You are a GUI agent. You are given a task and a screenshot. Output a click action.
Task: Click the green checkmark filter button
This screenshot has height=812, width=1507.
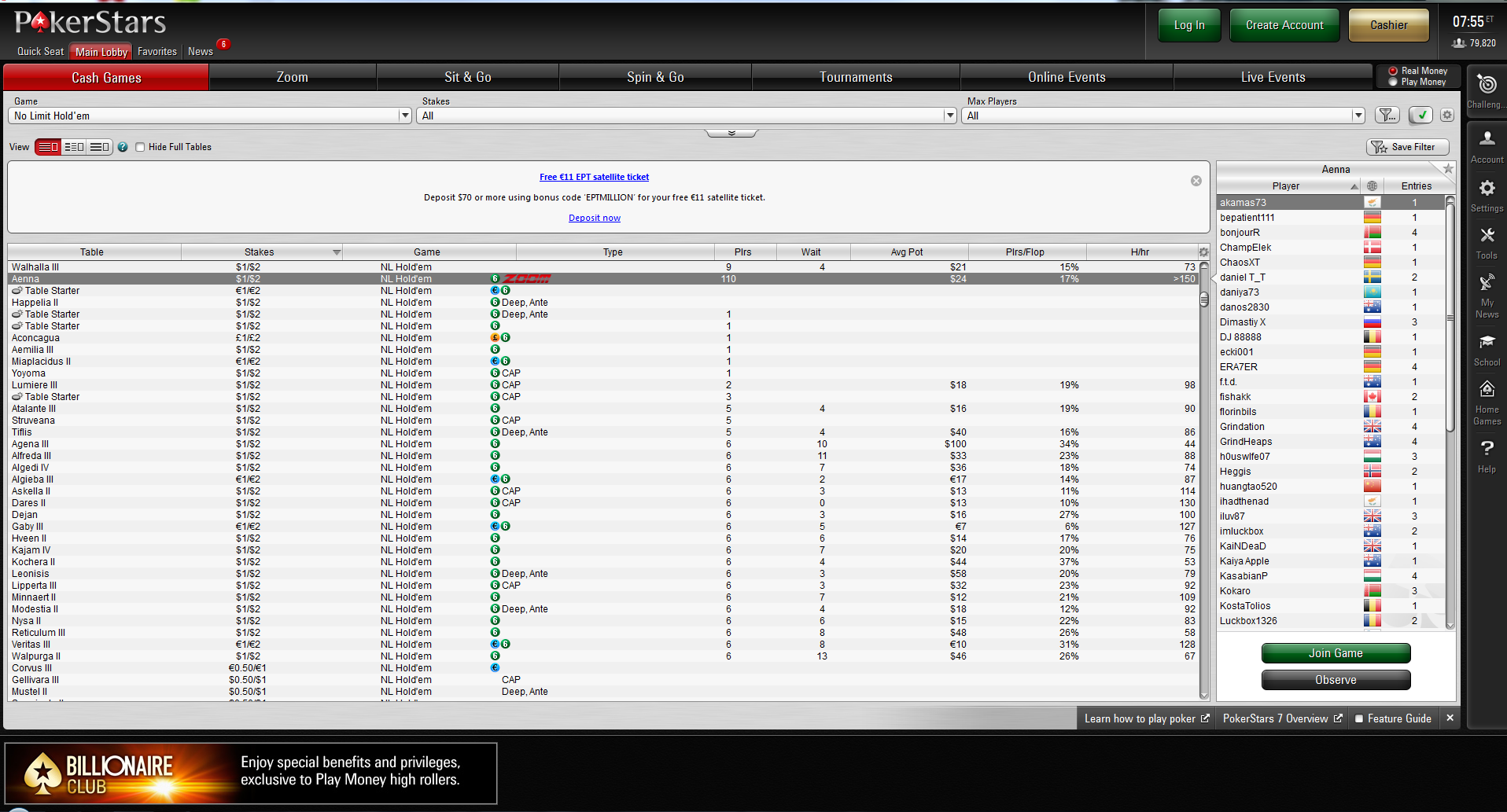click(1420, 116)
